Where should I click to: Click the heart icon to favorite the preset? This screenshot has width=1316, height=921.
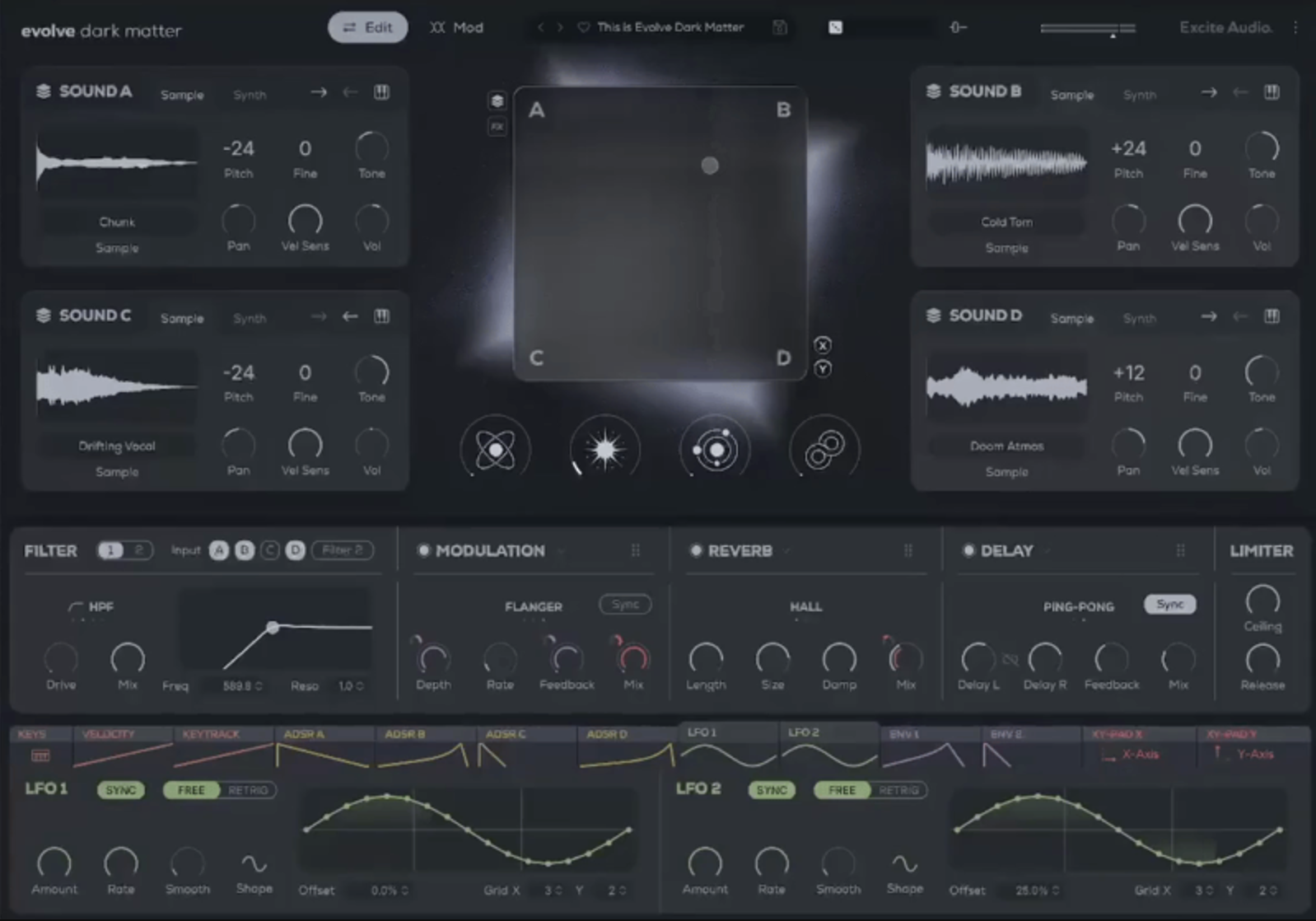coord(583,27)
